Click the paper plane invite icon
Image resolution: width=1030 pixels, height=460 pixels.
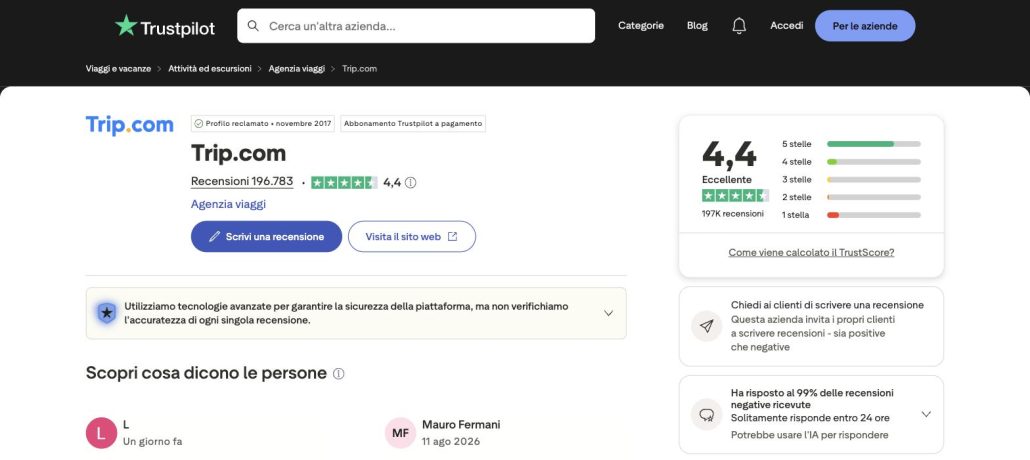pyautogui.click(x=707, y=326)
